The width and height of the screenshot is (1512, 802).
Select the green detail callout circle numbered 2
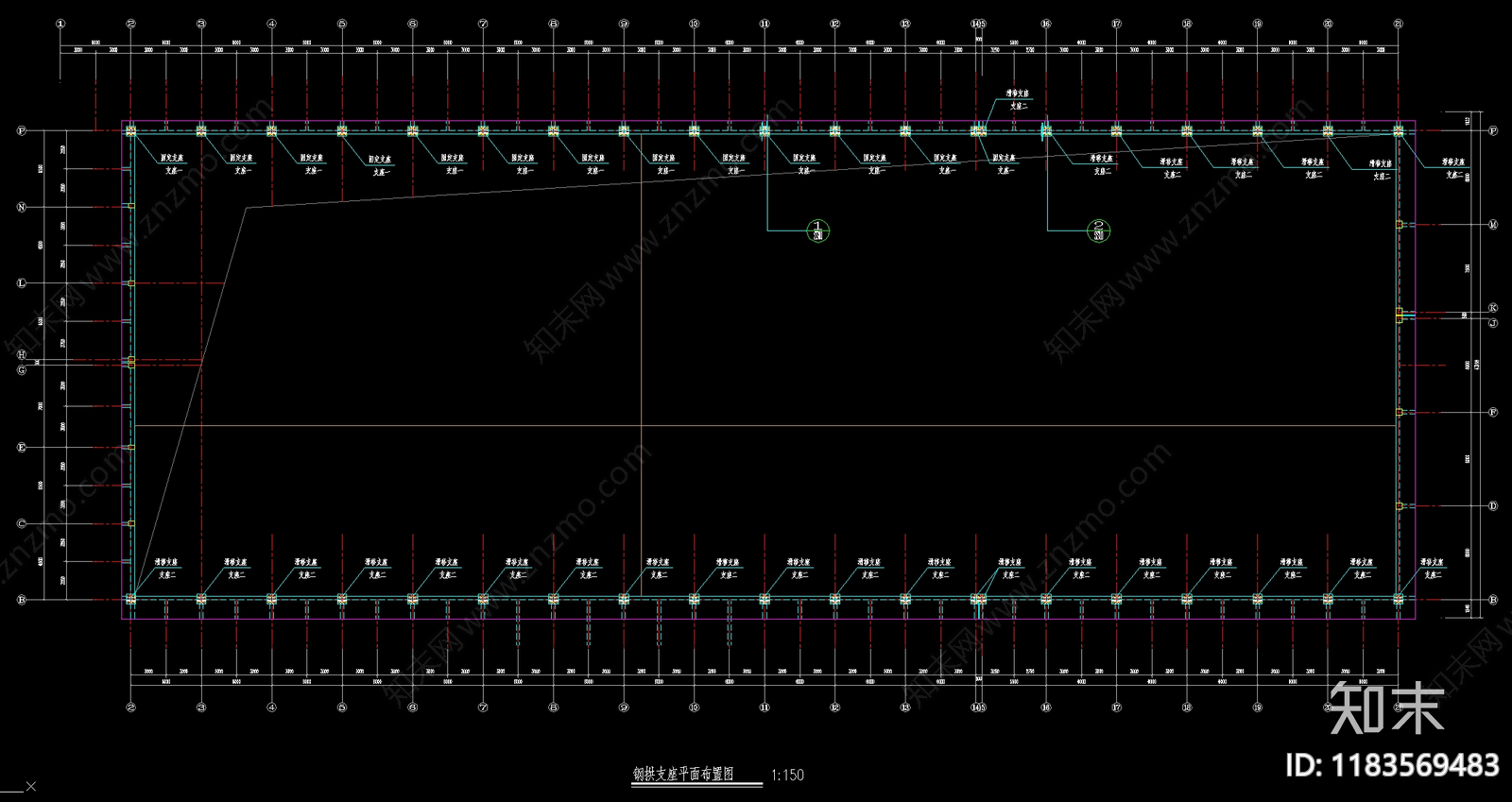(1098, 230)
